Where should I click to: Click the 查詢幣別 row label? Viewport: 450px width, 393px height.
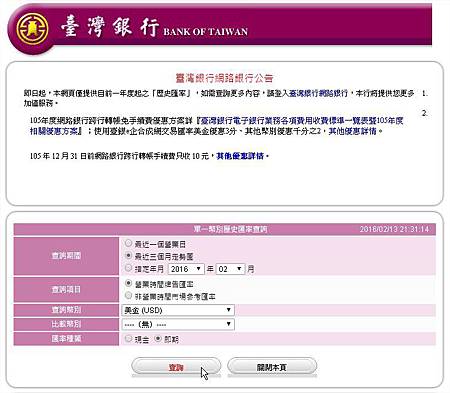[66, 310]
